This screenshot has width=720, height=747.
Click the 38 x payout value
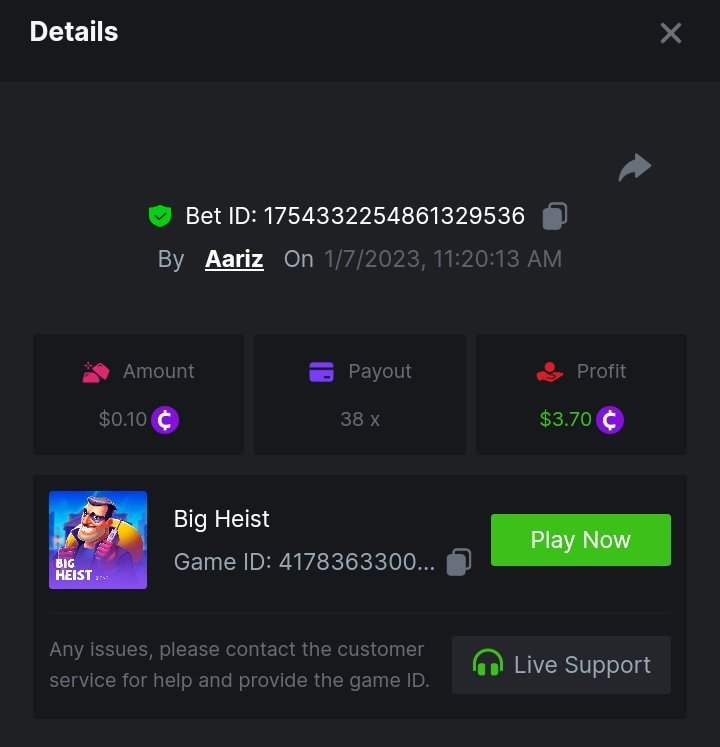[360, 419]
